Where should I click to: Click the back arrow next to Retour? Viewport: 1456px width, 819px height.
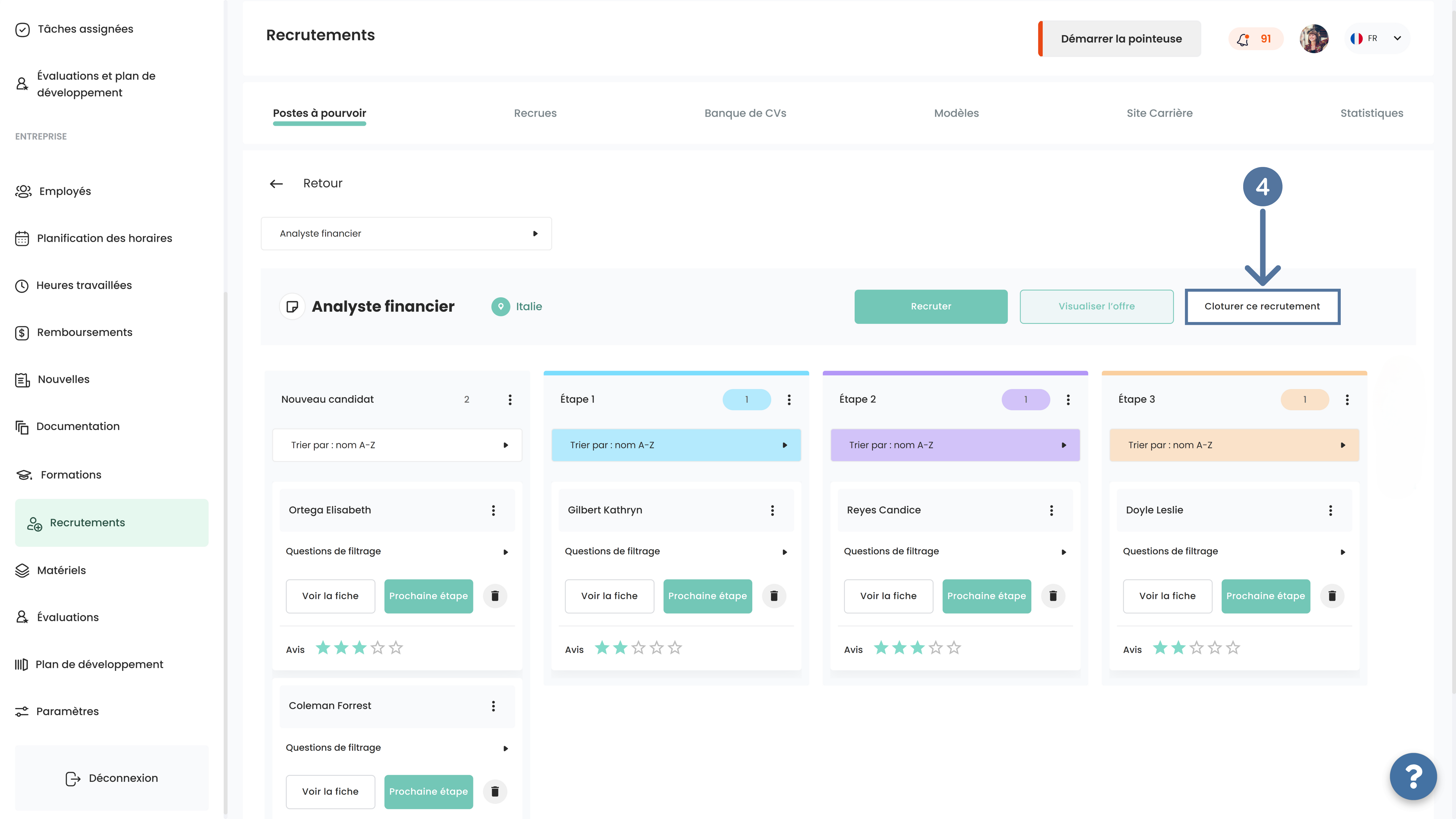(x=276, y=184)
